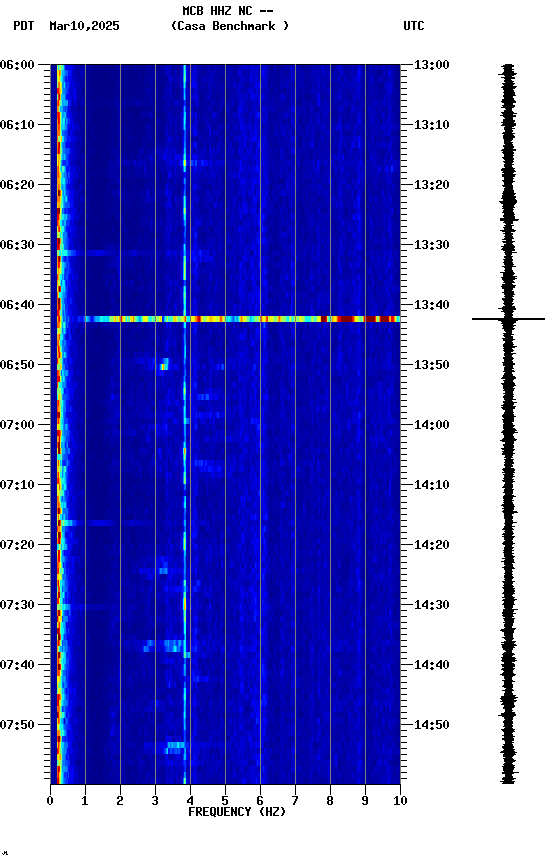The height and width of the screenshot is (864, 552).
Task: Click the '06:40' PDT time label
Action: pos(17,305)
